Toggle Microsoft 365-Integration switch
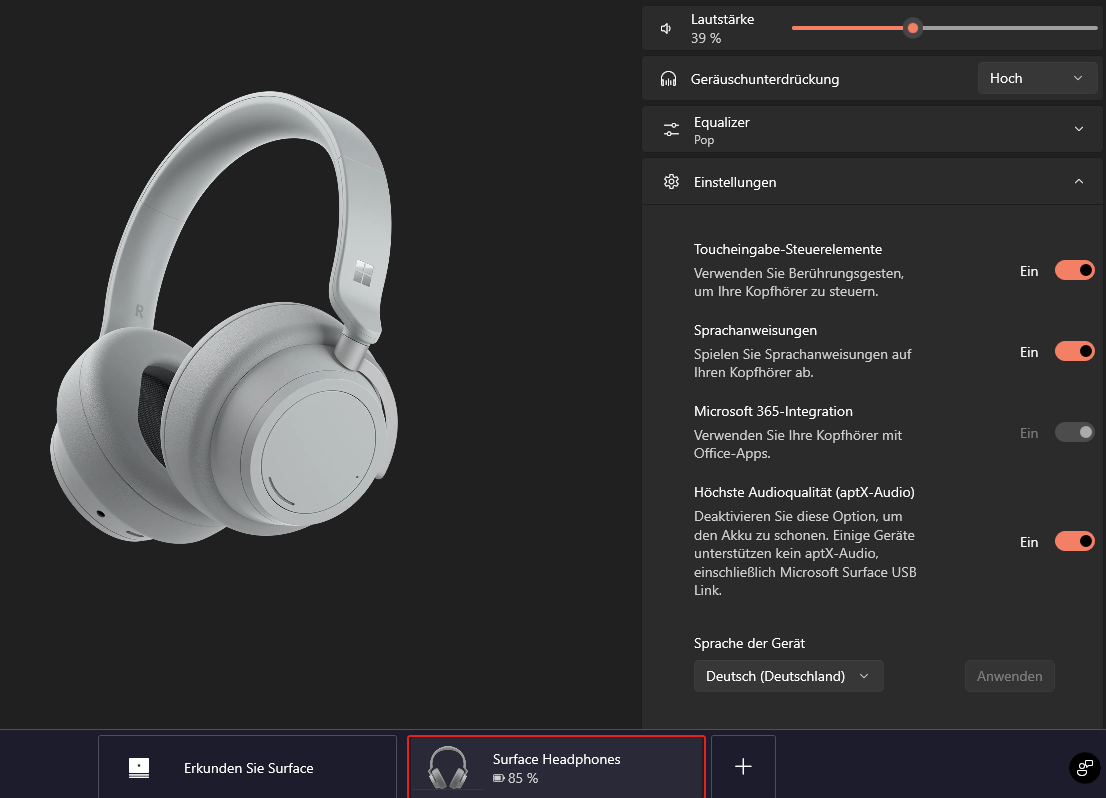Viewport: 1106px width, 798px height. point(1074,432)
